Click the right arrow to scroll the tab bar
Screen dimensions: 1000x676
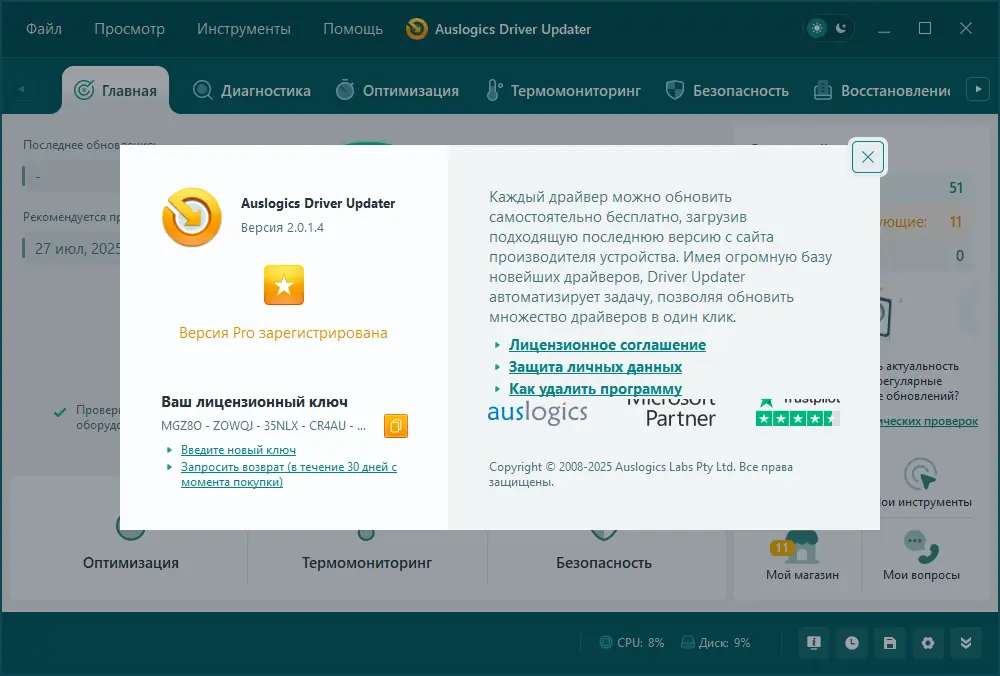(976, 88)
